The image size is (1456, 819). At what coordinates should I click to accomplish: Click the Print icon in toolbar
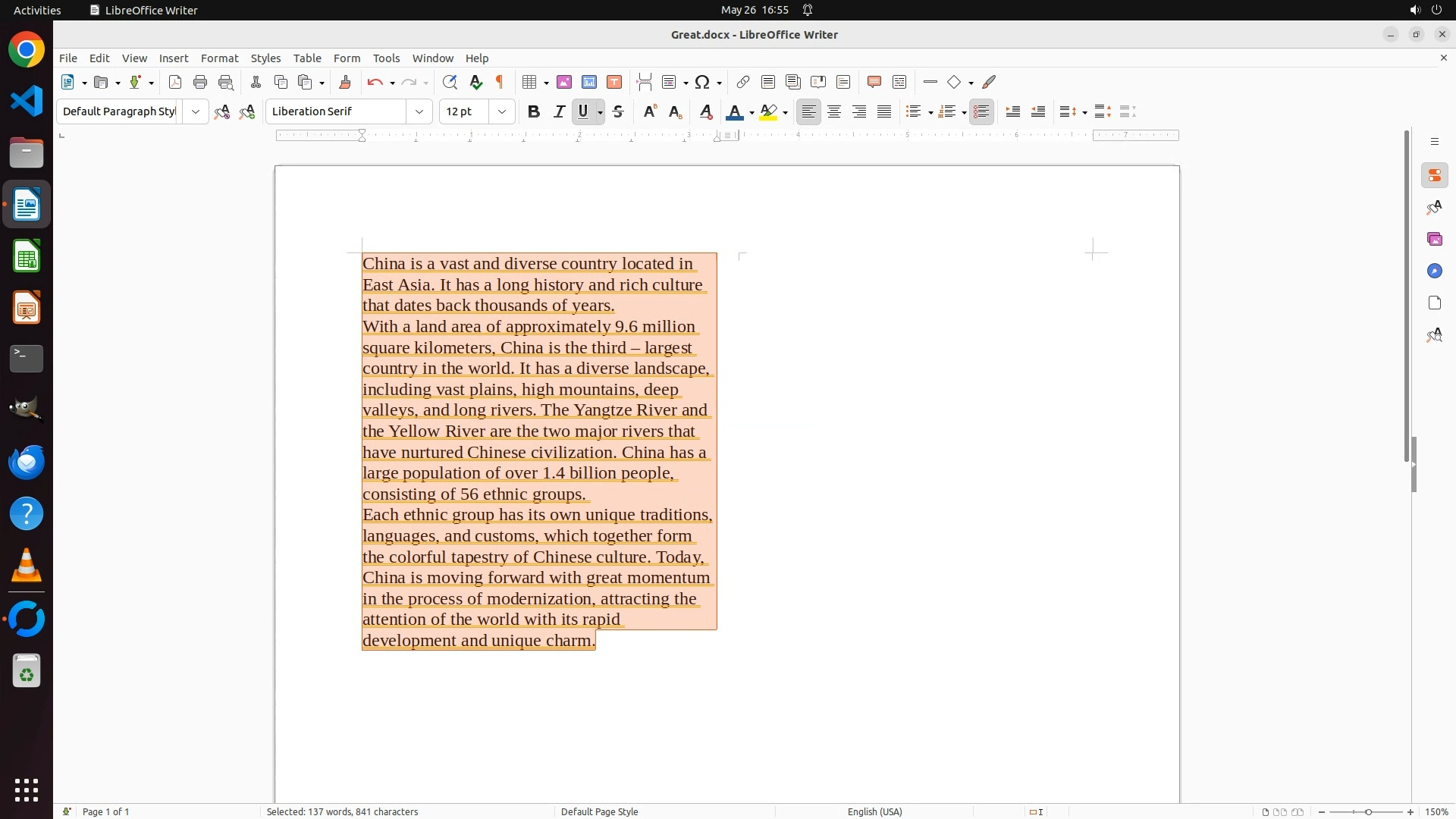[x=200, y=82]
